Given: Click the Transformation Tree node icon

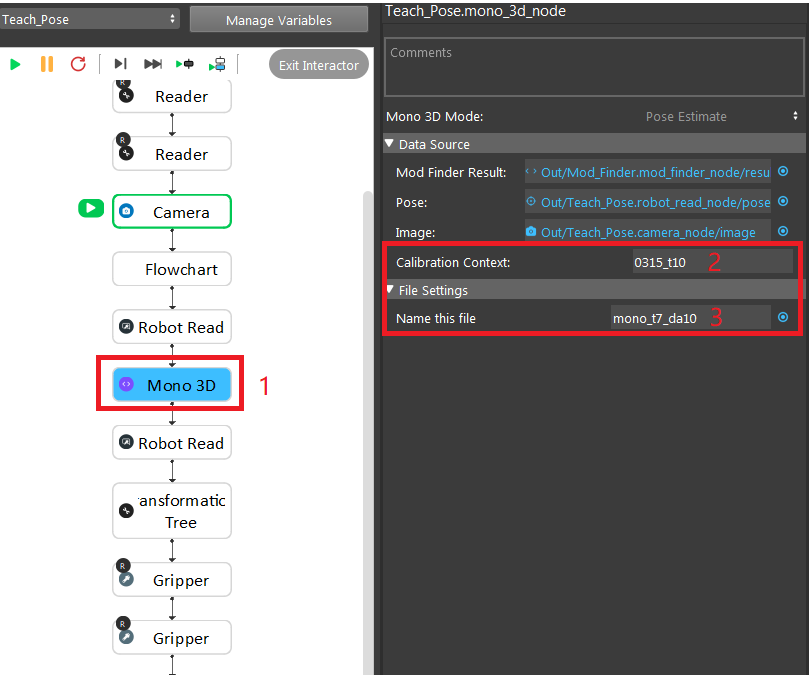Looking at the screenshot, I should 126,511.
